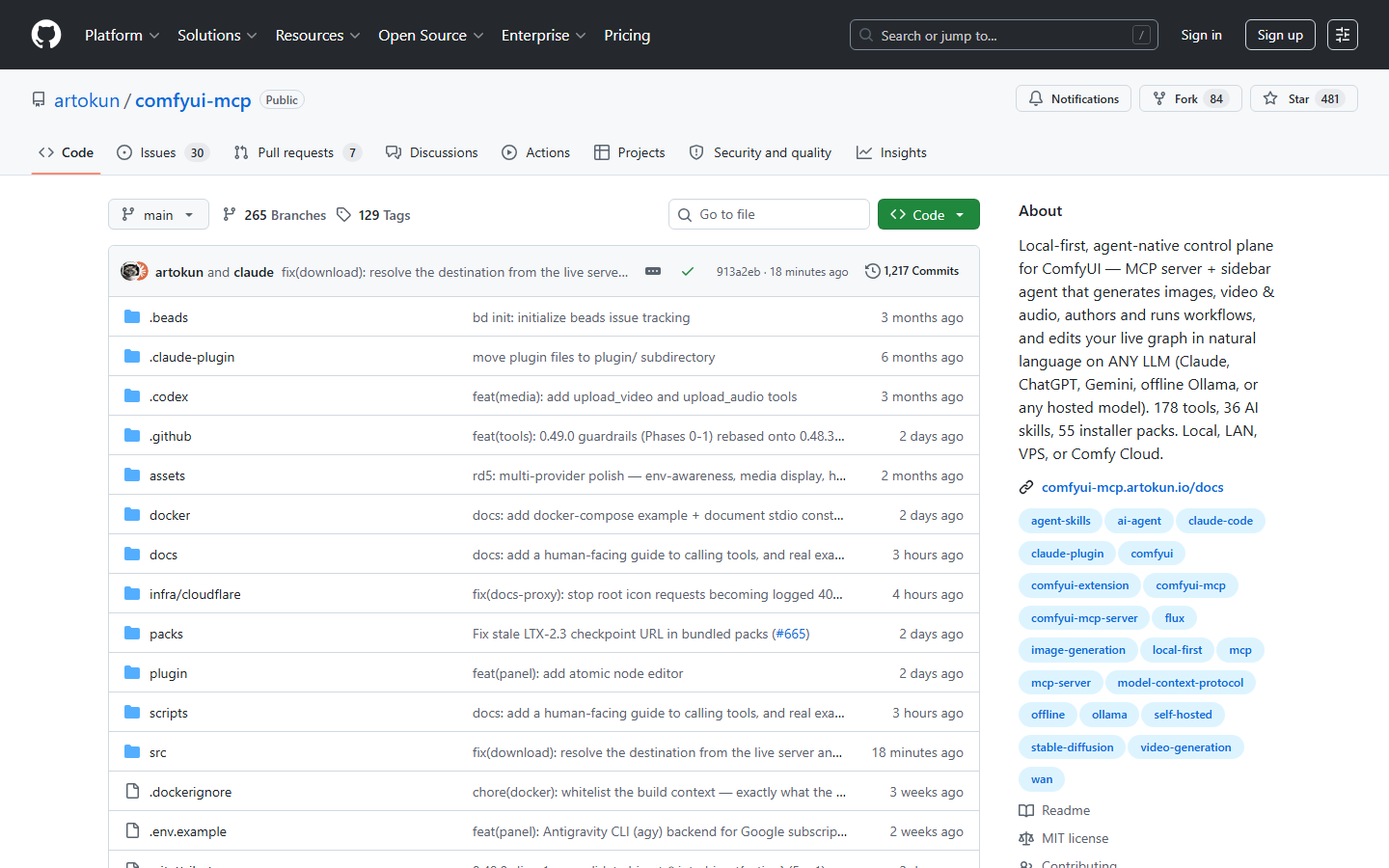Click the commit history clock icon
Viewport: 1389px width, 868px height.
873,271
